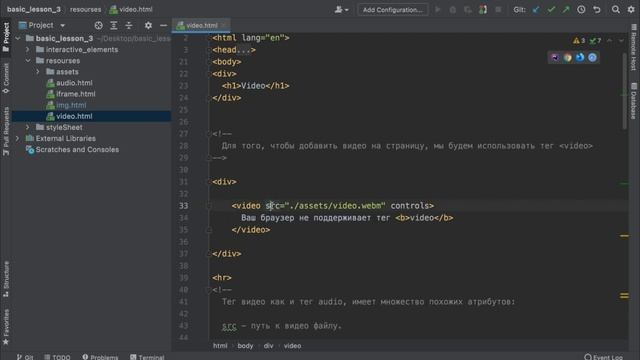Screen dimensions: 640x360
Task: Open Project panel options gear
Action: 148,25
